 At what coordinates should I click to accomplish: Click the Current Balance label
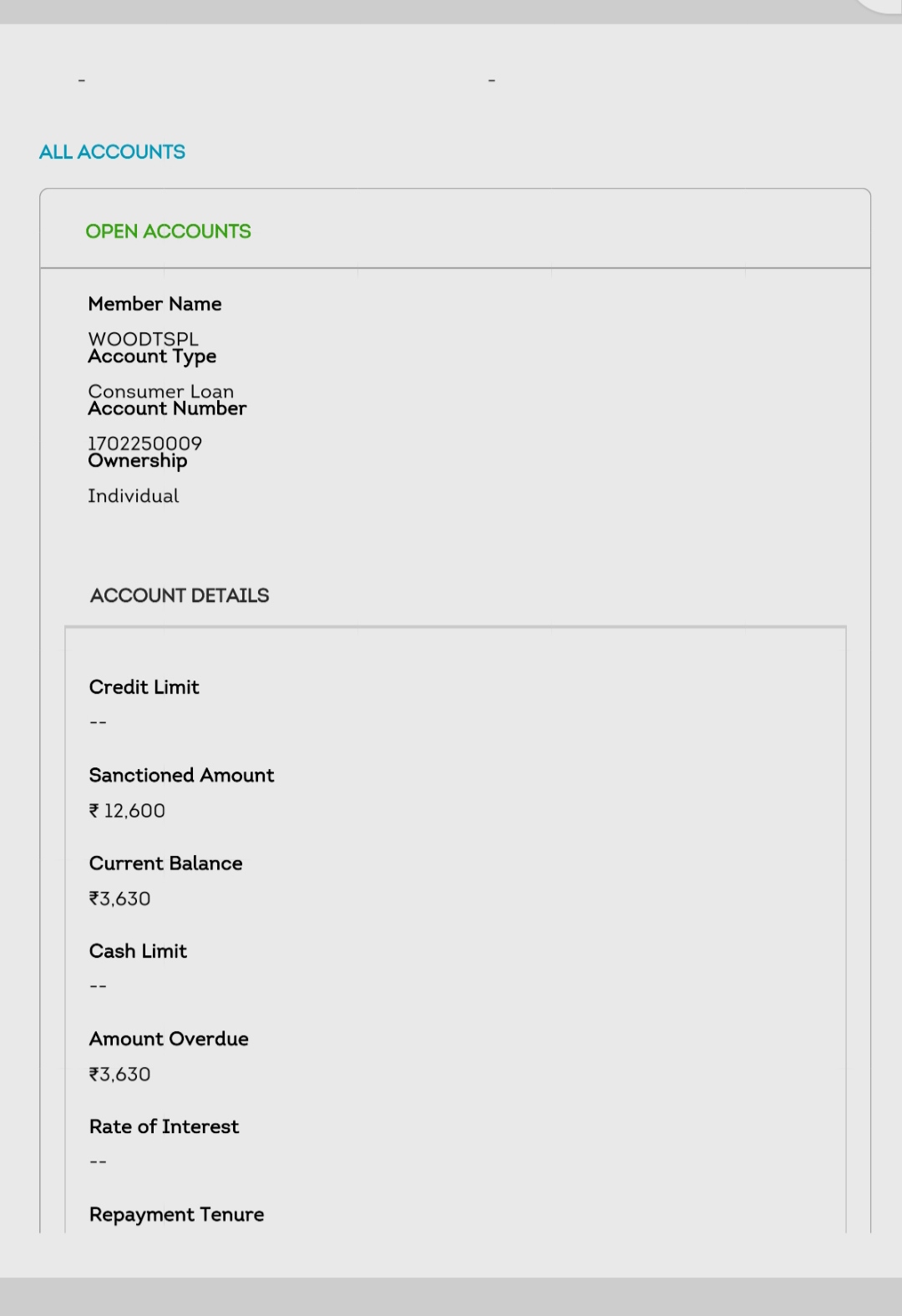click(165, 863)
